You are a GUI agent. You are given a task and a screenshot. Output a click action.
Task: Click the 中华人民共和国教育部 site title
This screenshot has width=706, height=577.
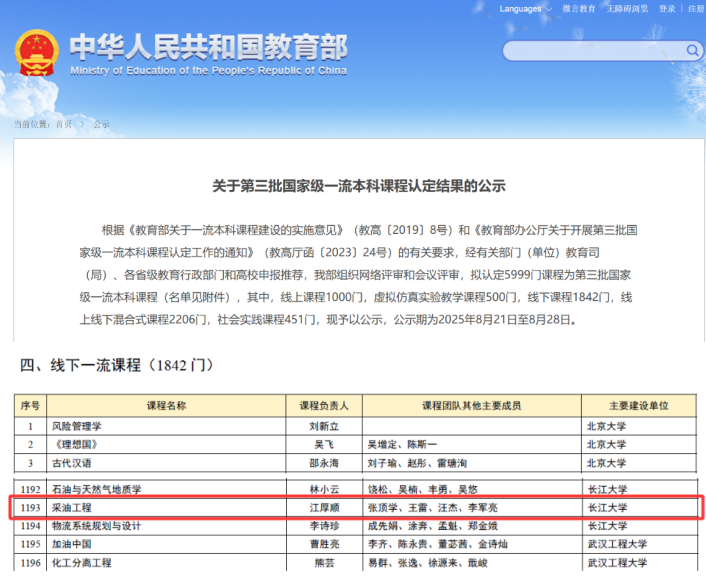click(208, 48)
